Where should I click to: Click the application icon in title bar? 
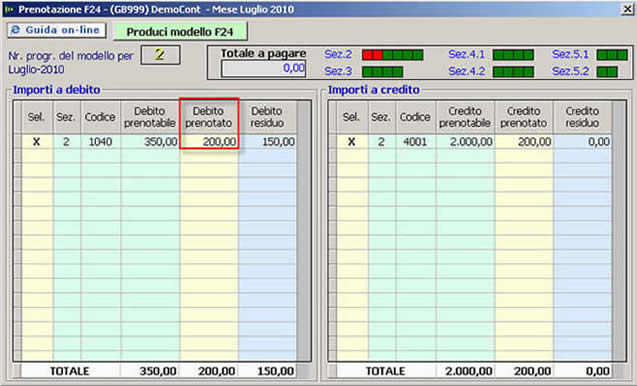coord(9,9)
